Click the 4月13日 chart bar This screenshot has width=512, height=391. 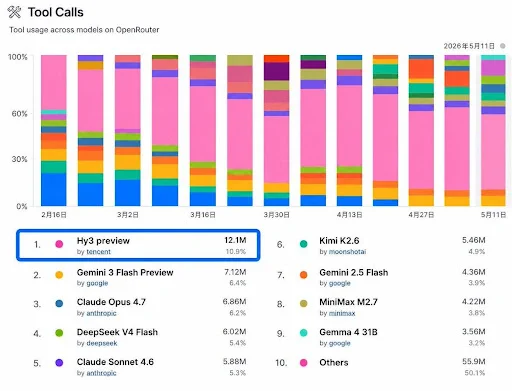pos(349,130)
